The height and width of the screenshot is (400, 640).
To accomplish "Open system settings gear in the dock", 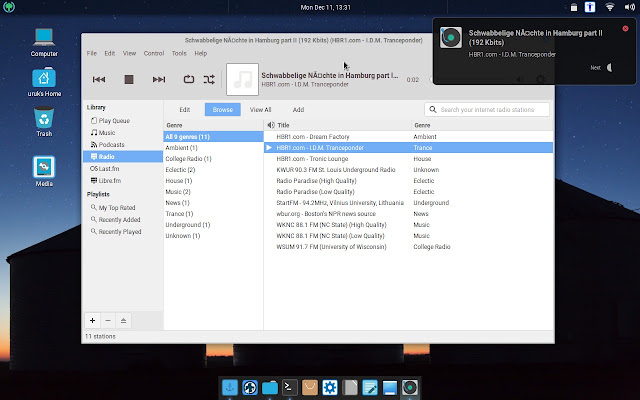I will (330, 387).
